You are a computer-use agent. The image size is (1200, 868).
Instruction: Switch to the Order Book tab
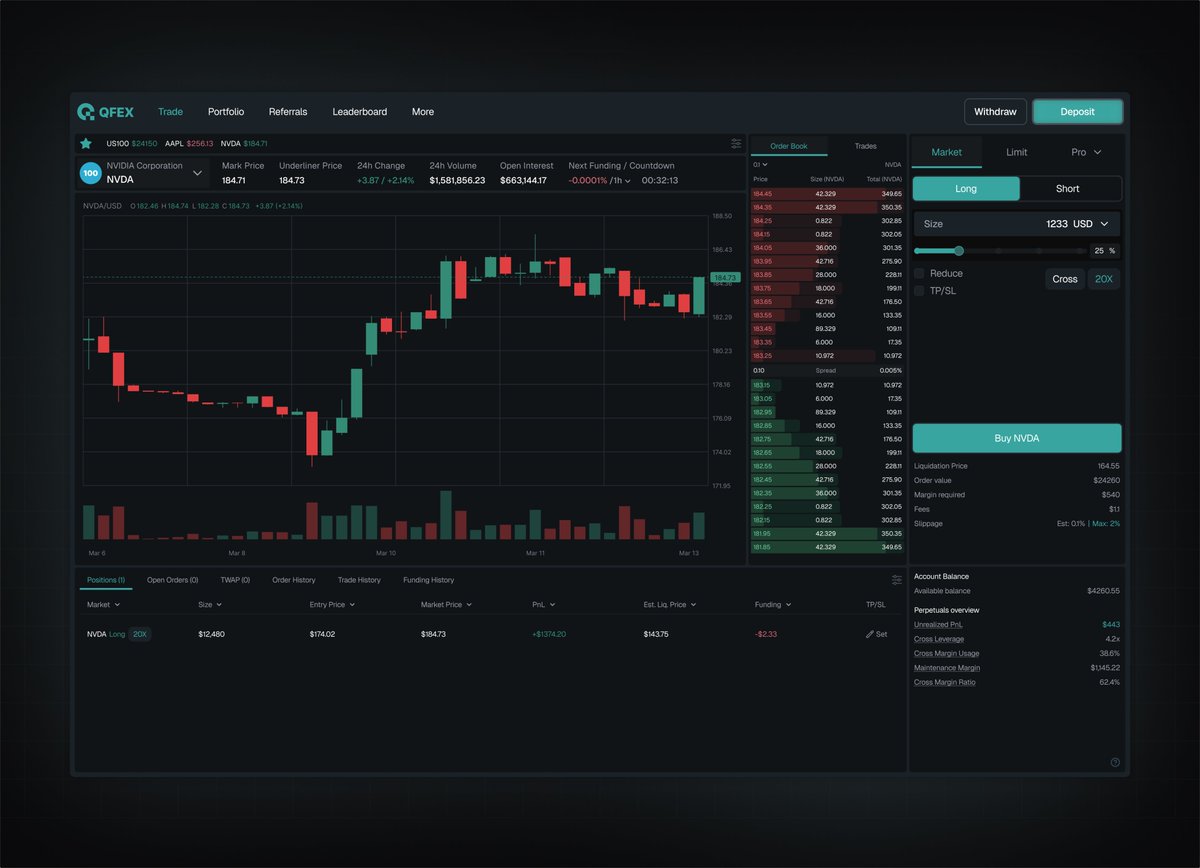789,146
